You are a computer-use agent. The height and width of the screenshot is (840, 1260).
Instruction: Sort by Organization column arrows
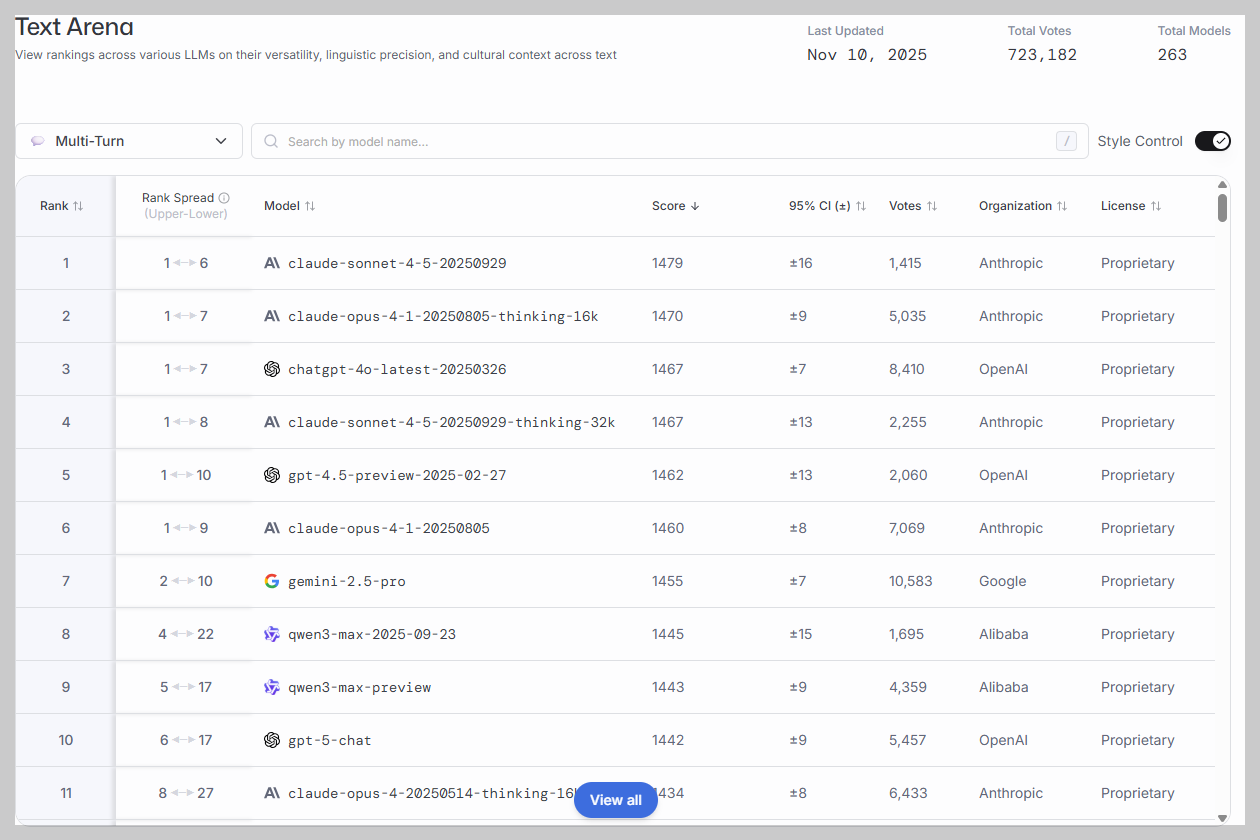pos(1062,206)
